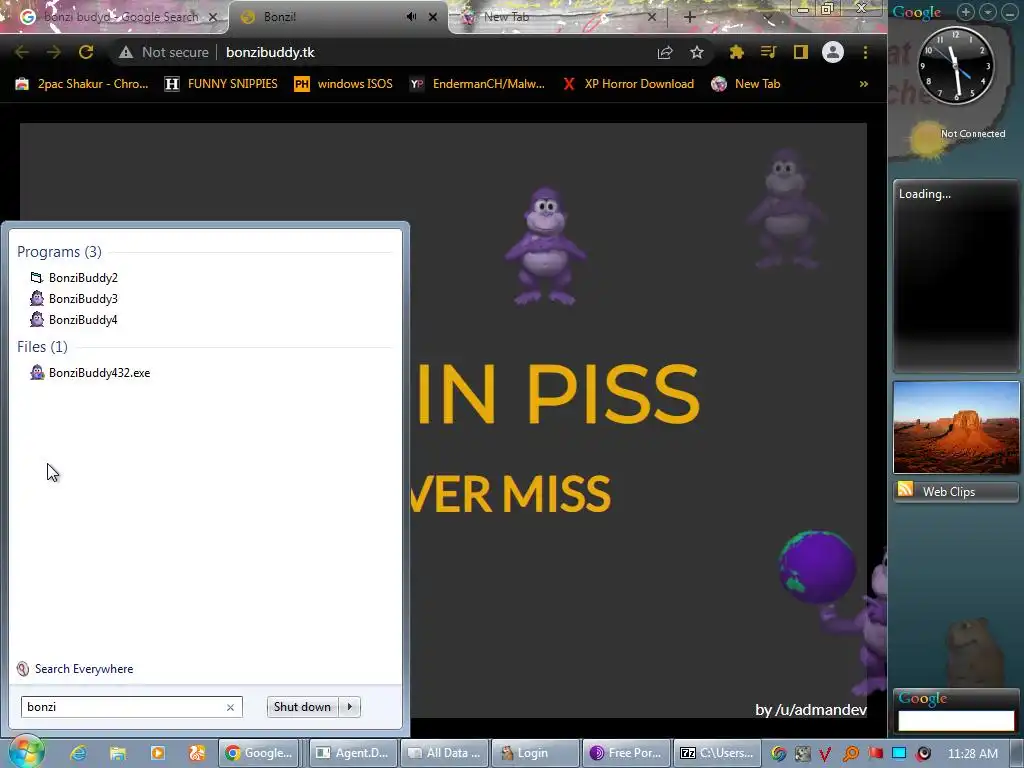Switch to Agent.D... taskbar window
Screen dimensions: 1024x768
point(351,753)
